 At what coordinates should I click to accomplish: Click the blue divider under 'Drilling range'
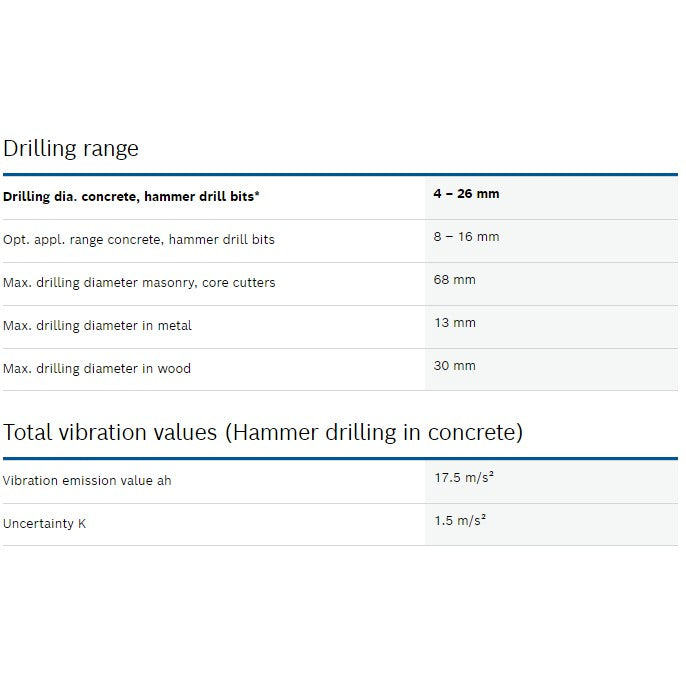[340, 175]
